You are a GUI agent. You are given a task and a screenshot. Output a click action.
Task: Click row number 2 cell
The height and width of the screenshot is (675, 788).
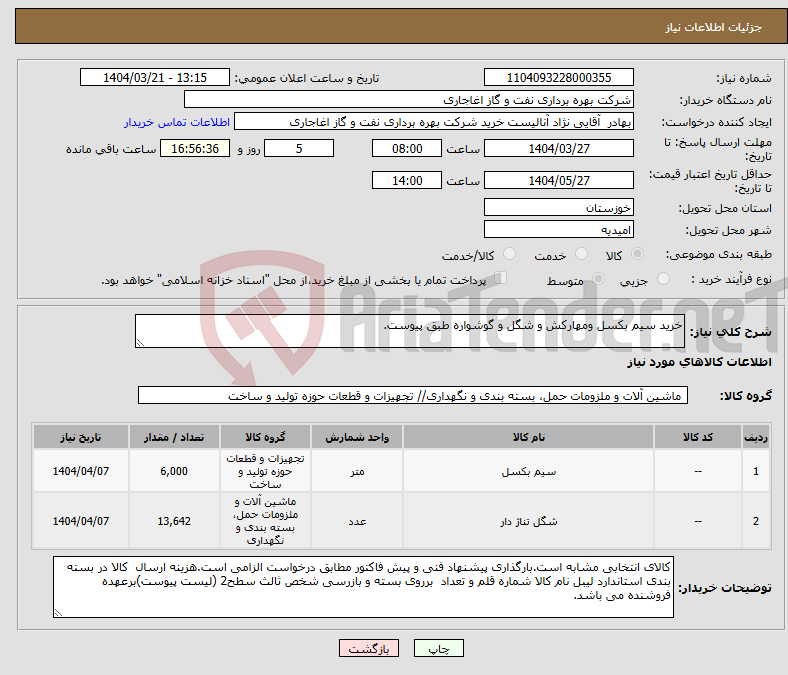pos(755,521)
